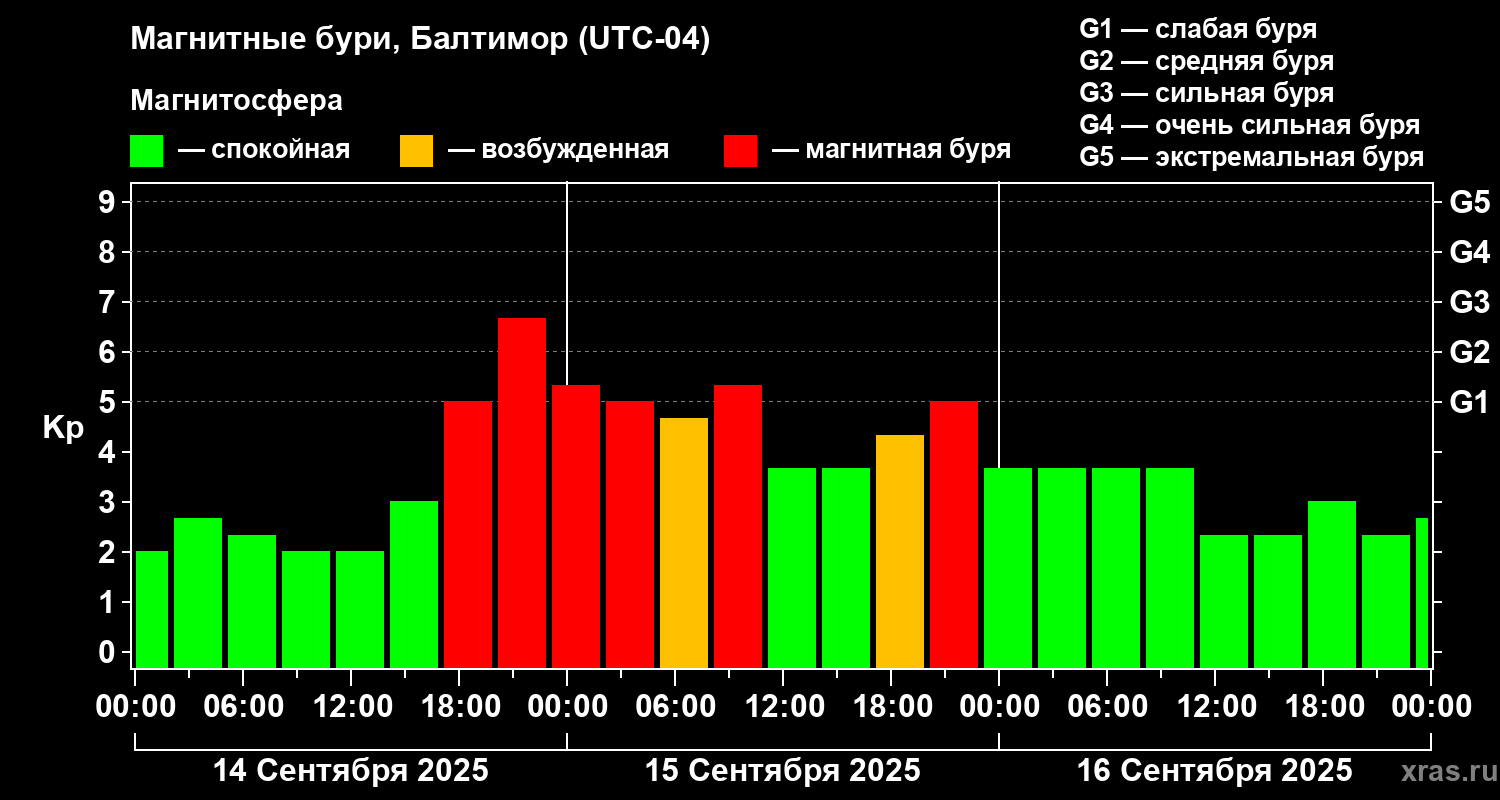This screenshot has width=1500, height=800.
Task: Click the red bar at 18:00 on 14 September
Action: 468,534
